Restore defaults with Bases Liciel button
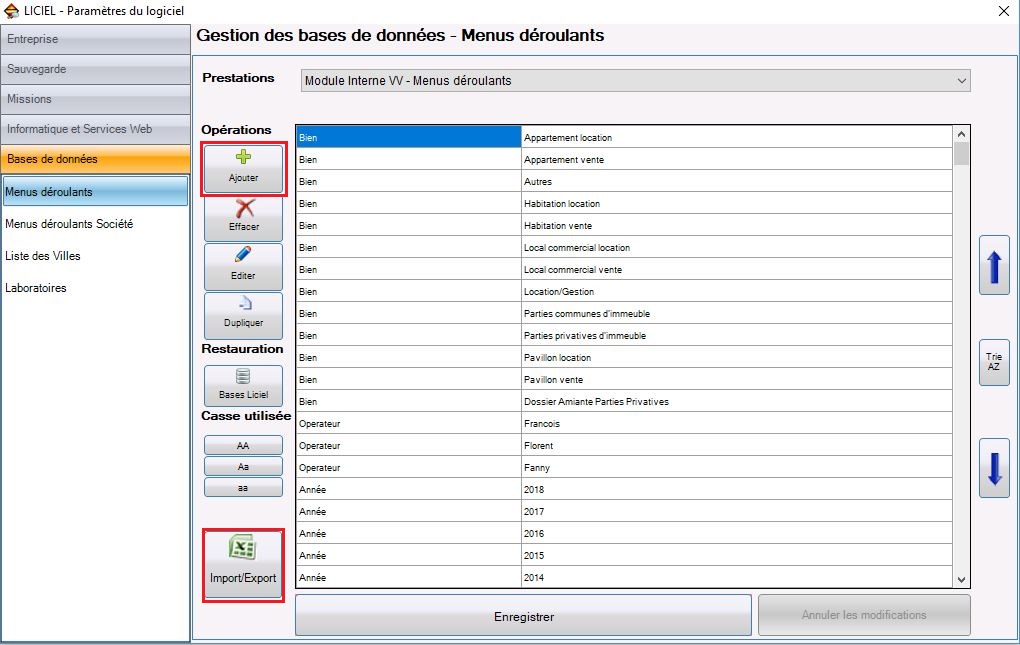The width and height of the screenshot is (1020, 645). (243, 386)
